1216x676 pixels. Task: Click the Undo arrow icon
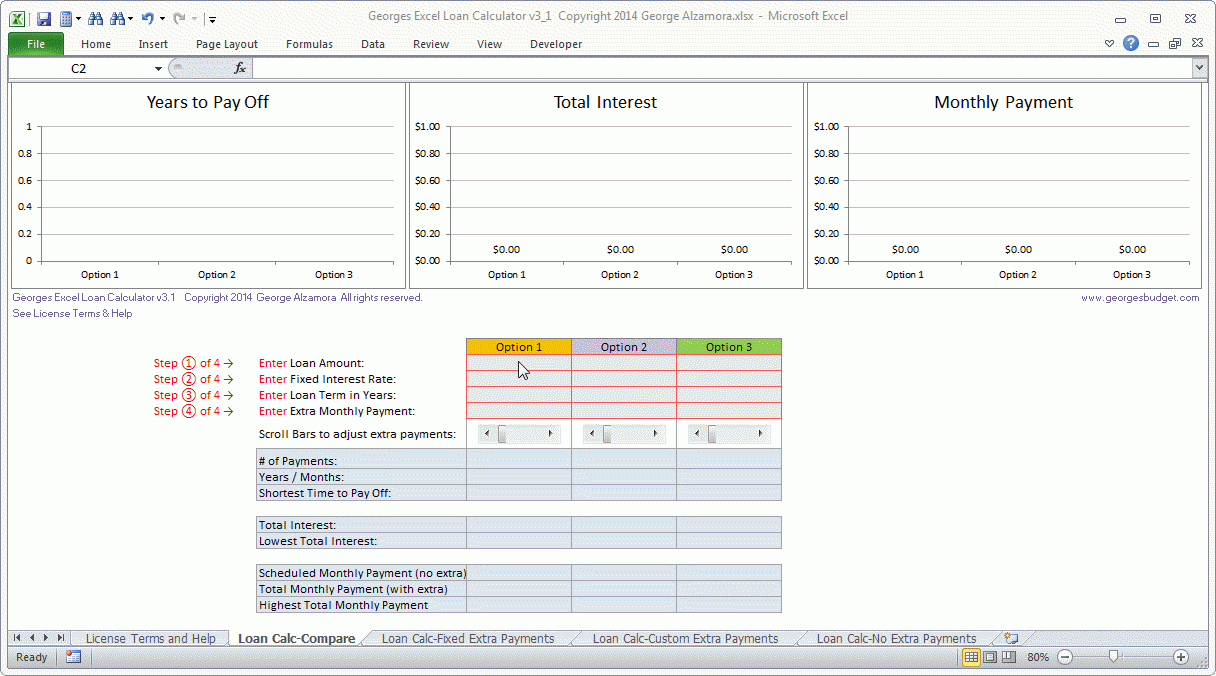pos(147,18)
